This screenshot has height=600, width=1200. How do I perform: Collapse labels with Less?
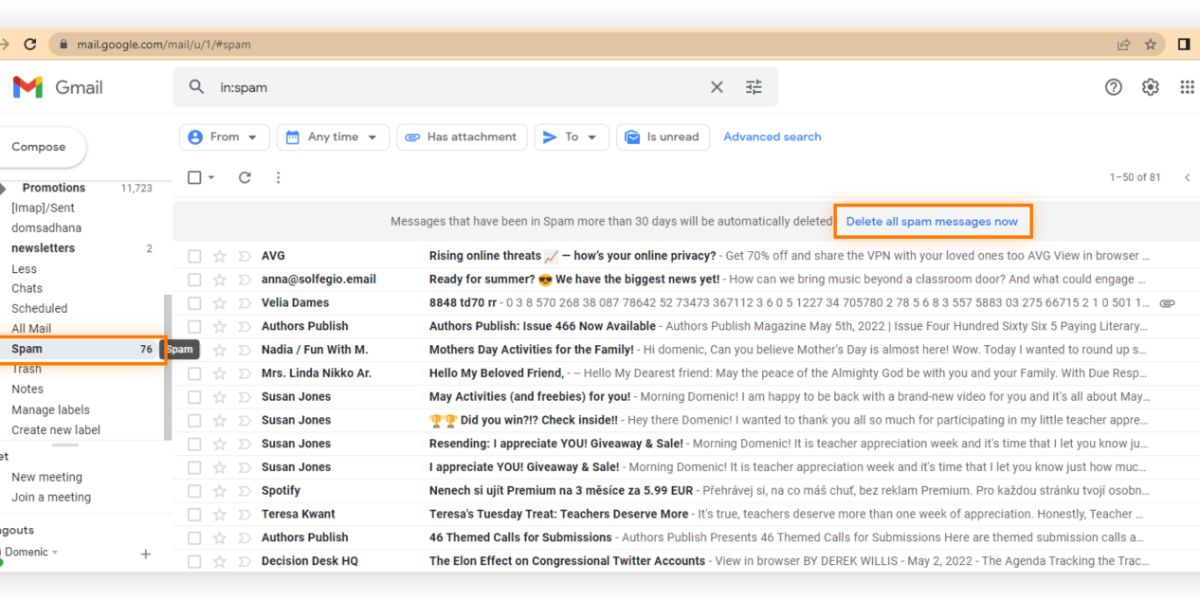click(24, 269)
